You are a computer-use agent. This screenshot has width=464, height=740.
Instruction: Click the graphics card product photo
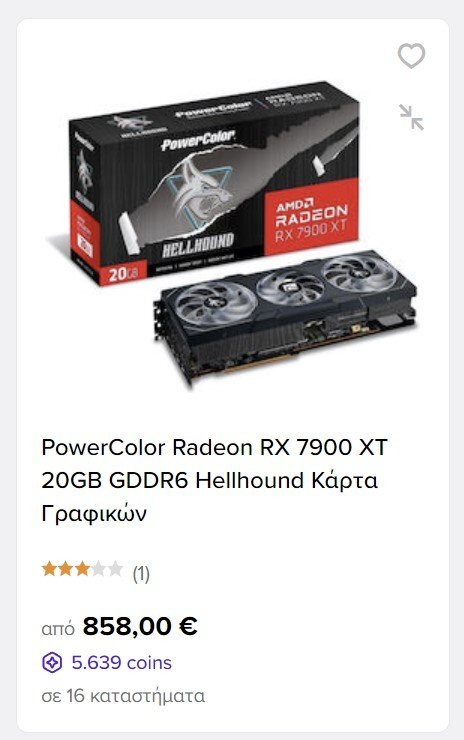[285, 319]
